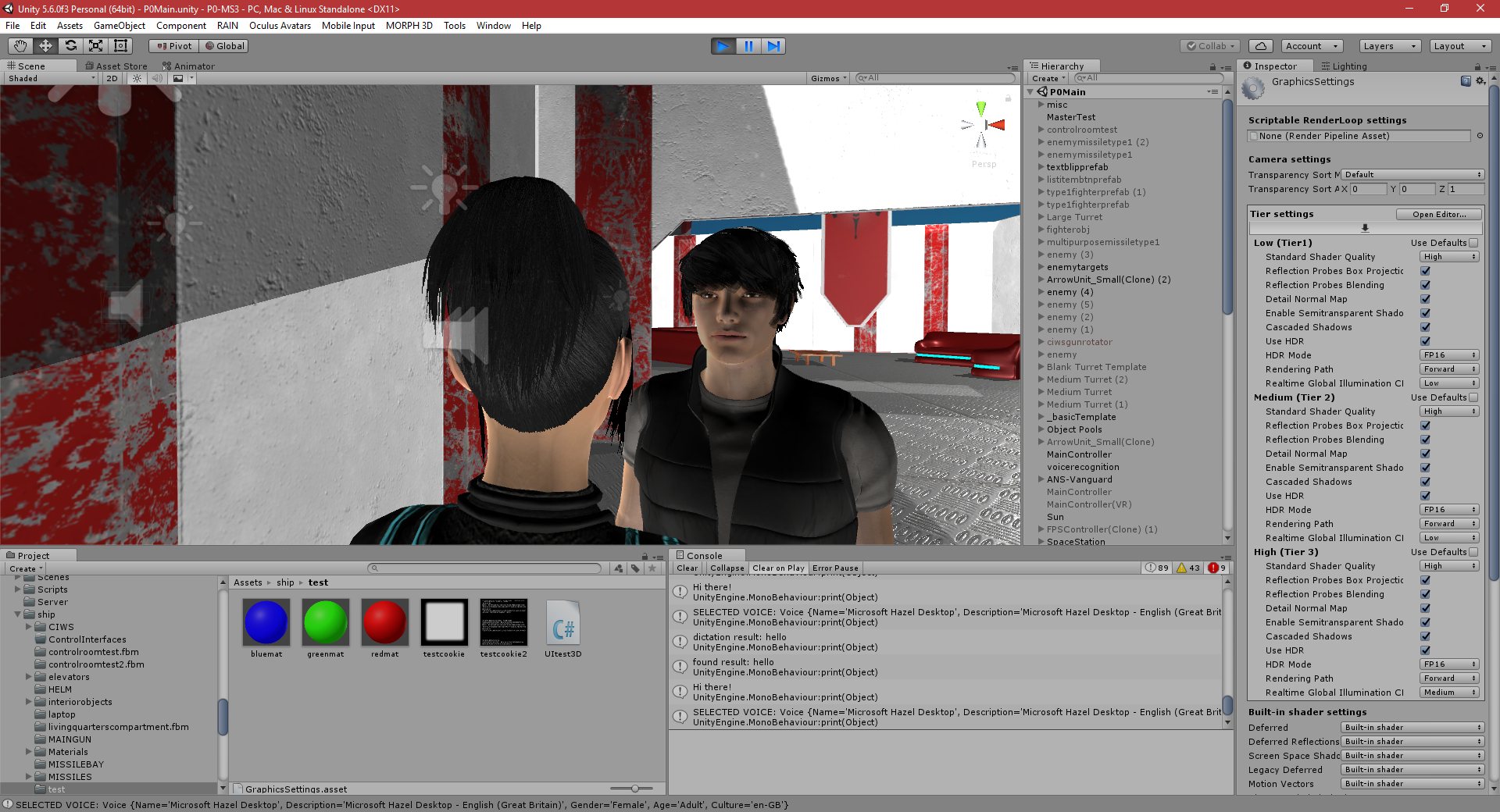
Task: Select the redmat material thumbnail
Action: point(385,622)
